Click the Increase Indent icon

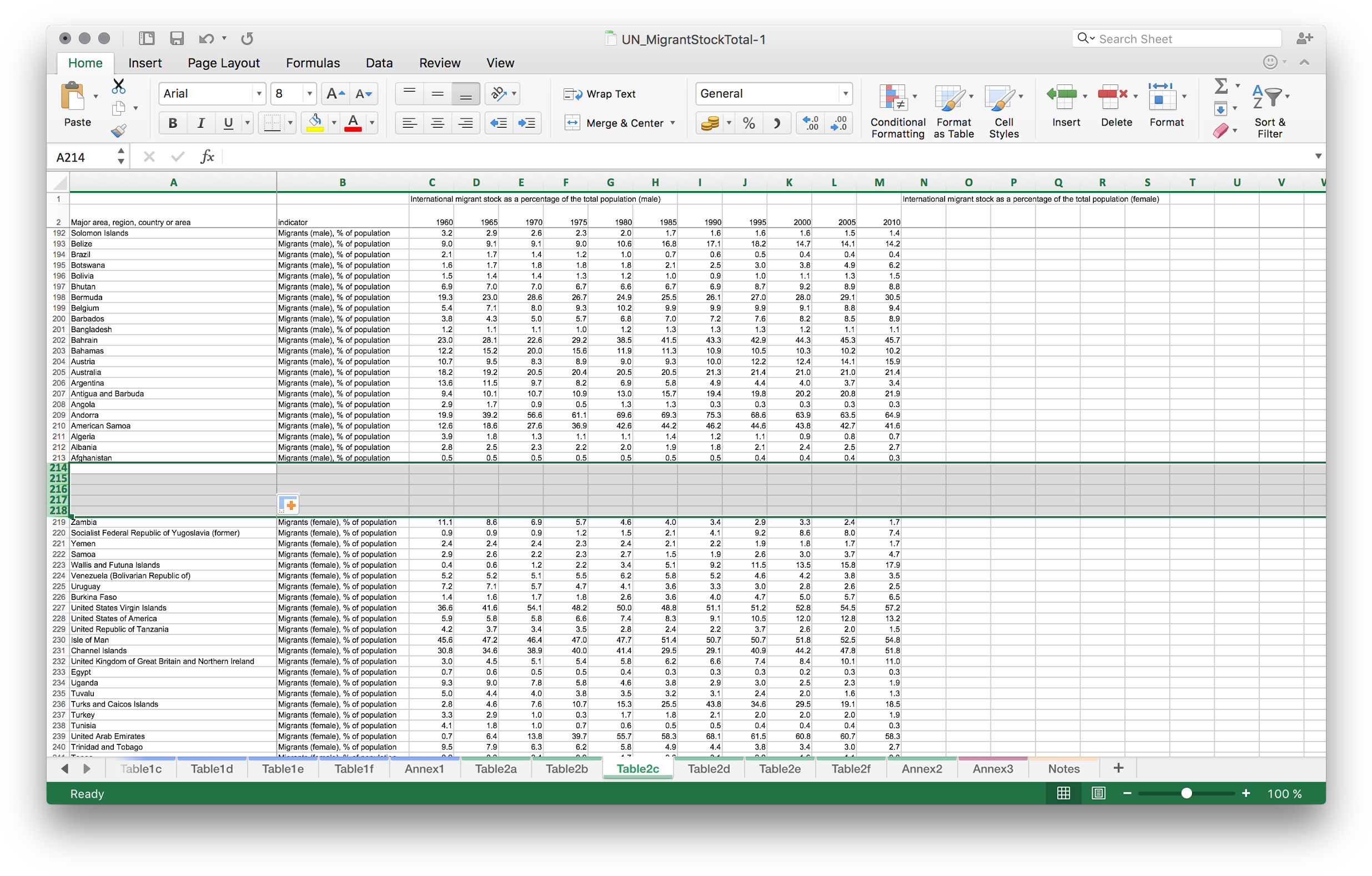[526, 123]
